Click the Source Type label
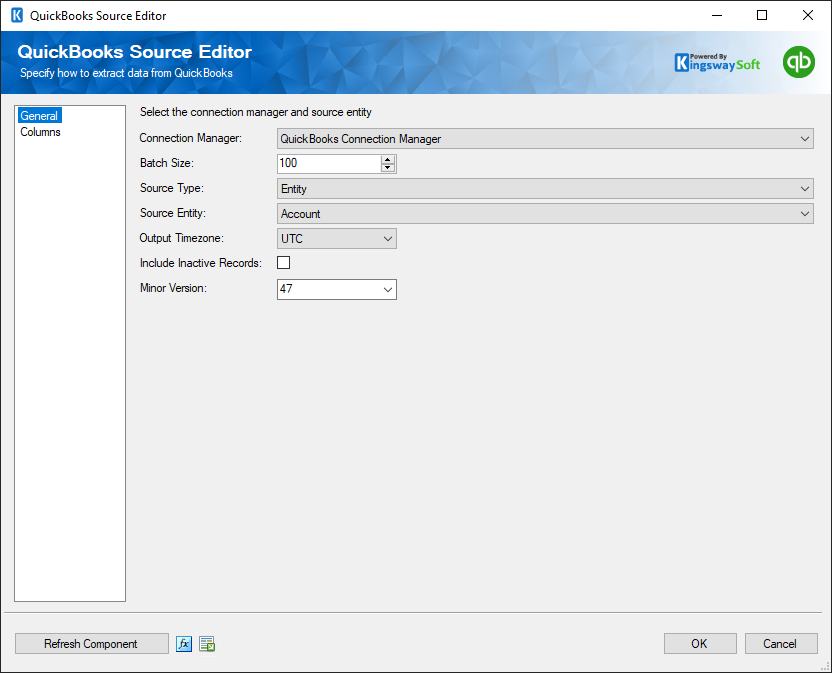This screenshot has height=673, width=832. [x=171, y=188]
